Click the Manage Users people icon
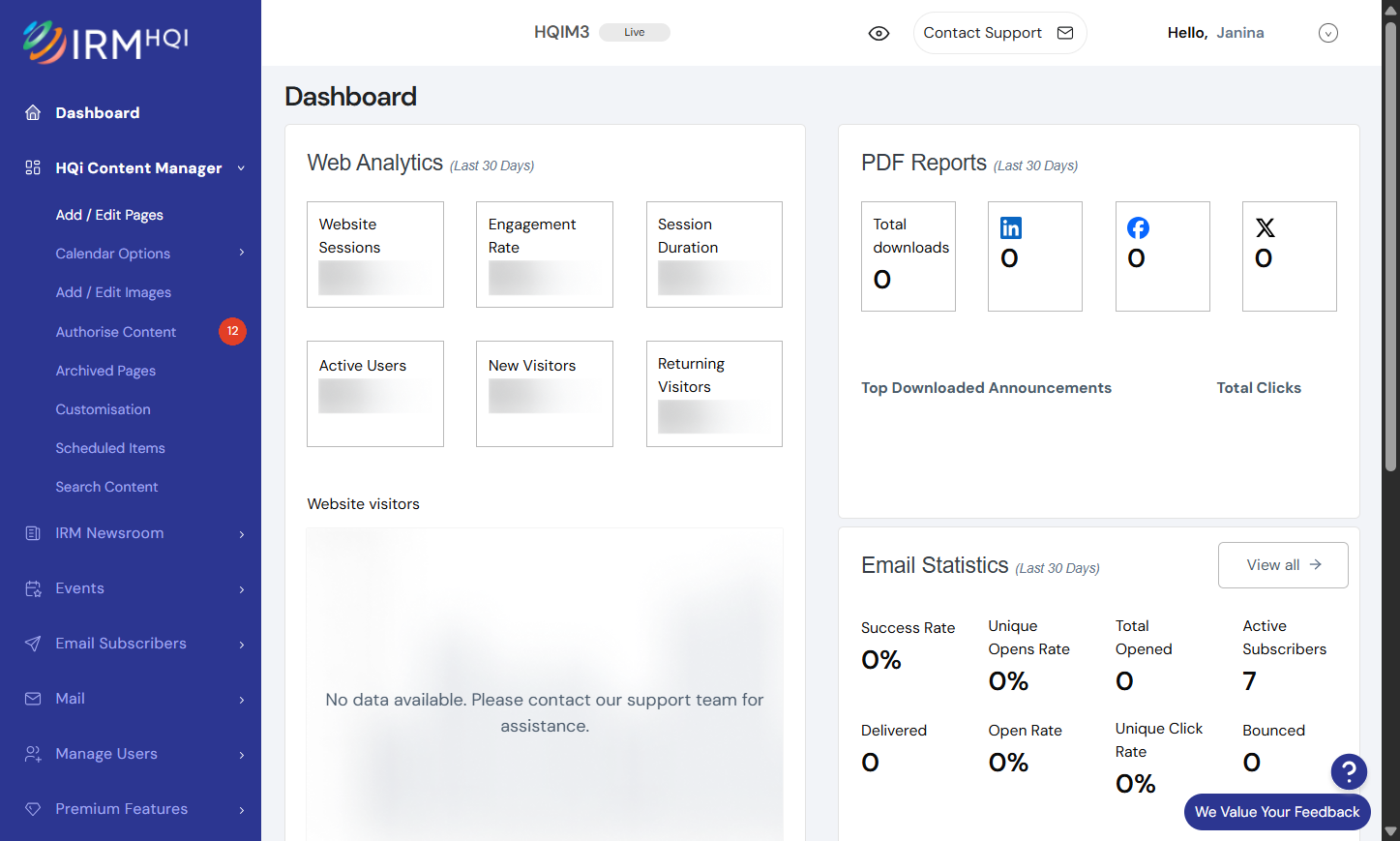 point(33,754)
